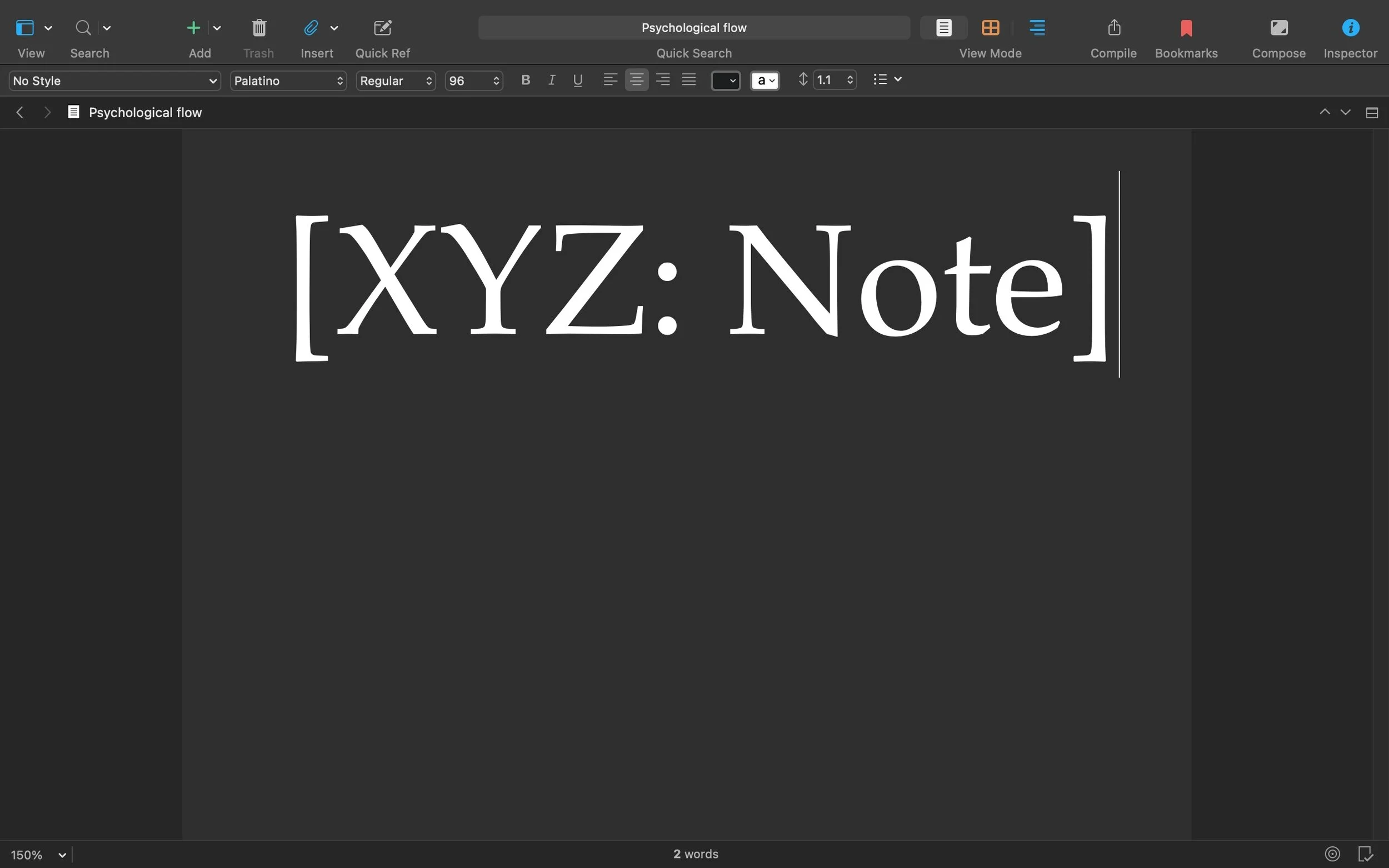Toggle underline formatting

pos(577,80)
